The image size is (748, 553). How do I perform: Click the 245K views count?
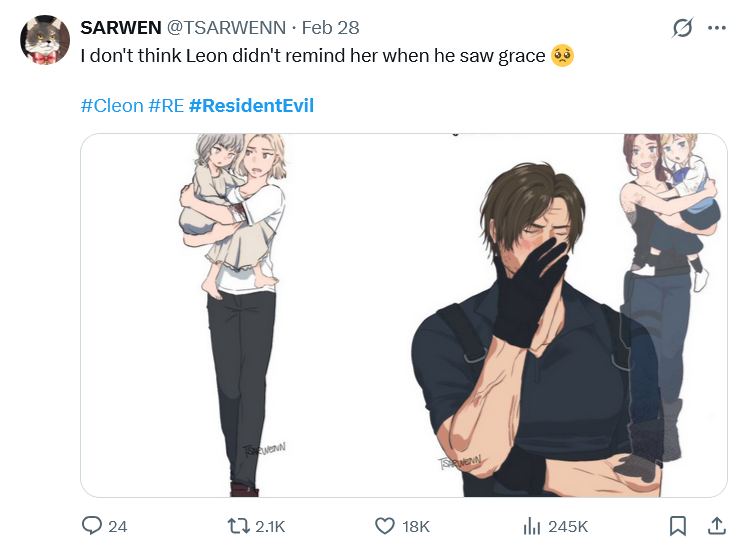[x=568, y=526]
